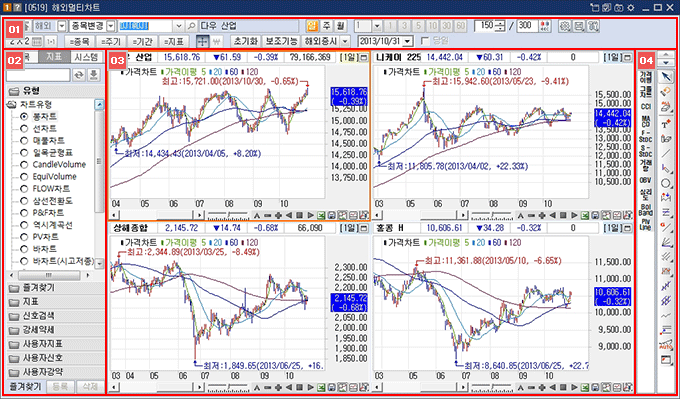Enable the 당일 checkbox
Image resolution: width=680 pixels, height=399 pixels.
pos(425,41)
